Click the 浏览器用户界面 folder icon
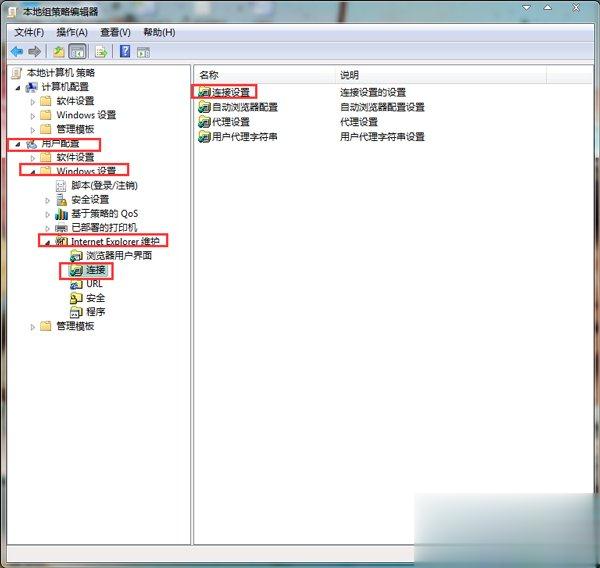This screenshot has width=600, height=568. coord(76,256)
